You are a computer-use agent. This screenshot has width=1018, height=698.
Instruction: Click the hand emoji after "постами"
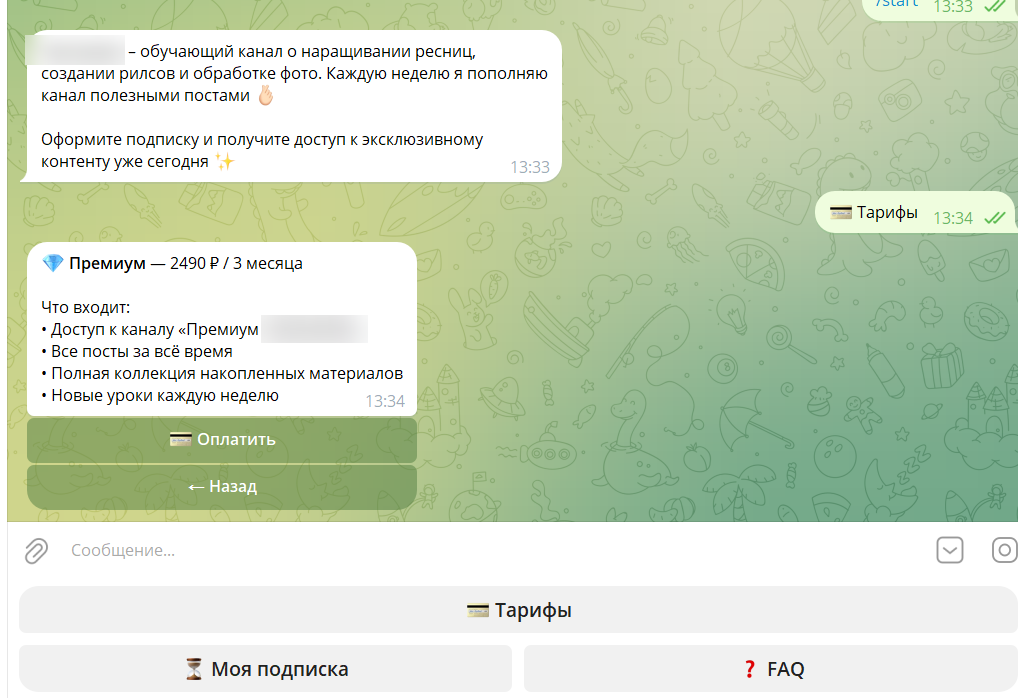266,95
